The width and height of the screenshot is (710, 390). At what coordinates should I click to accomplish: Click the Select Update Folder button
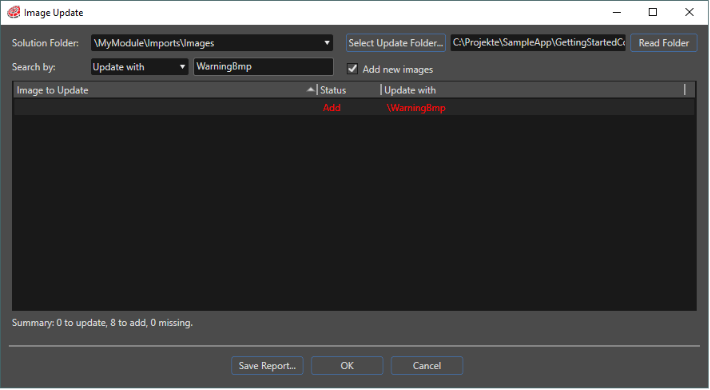point(396,43)
